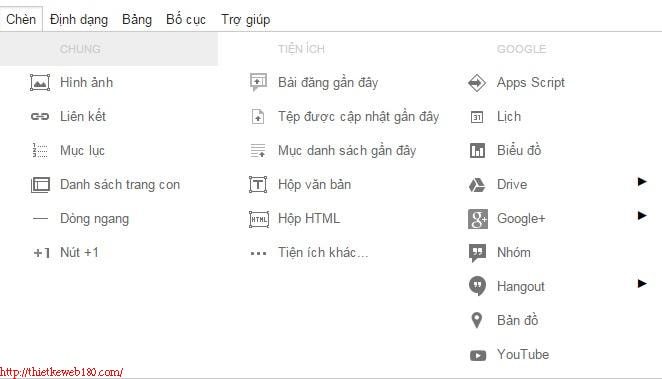662x379 pixels.
Task: Click the Mục danh sách gần đây icon
Action: [x=258, y=150]
